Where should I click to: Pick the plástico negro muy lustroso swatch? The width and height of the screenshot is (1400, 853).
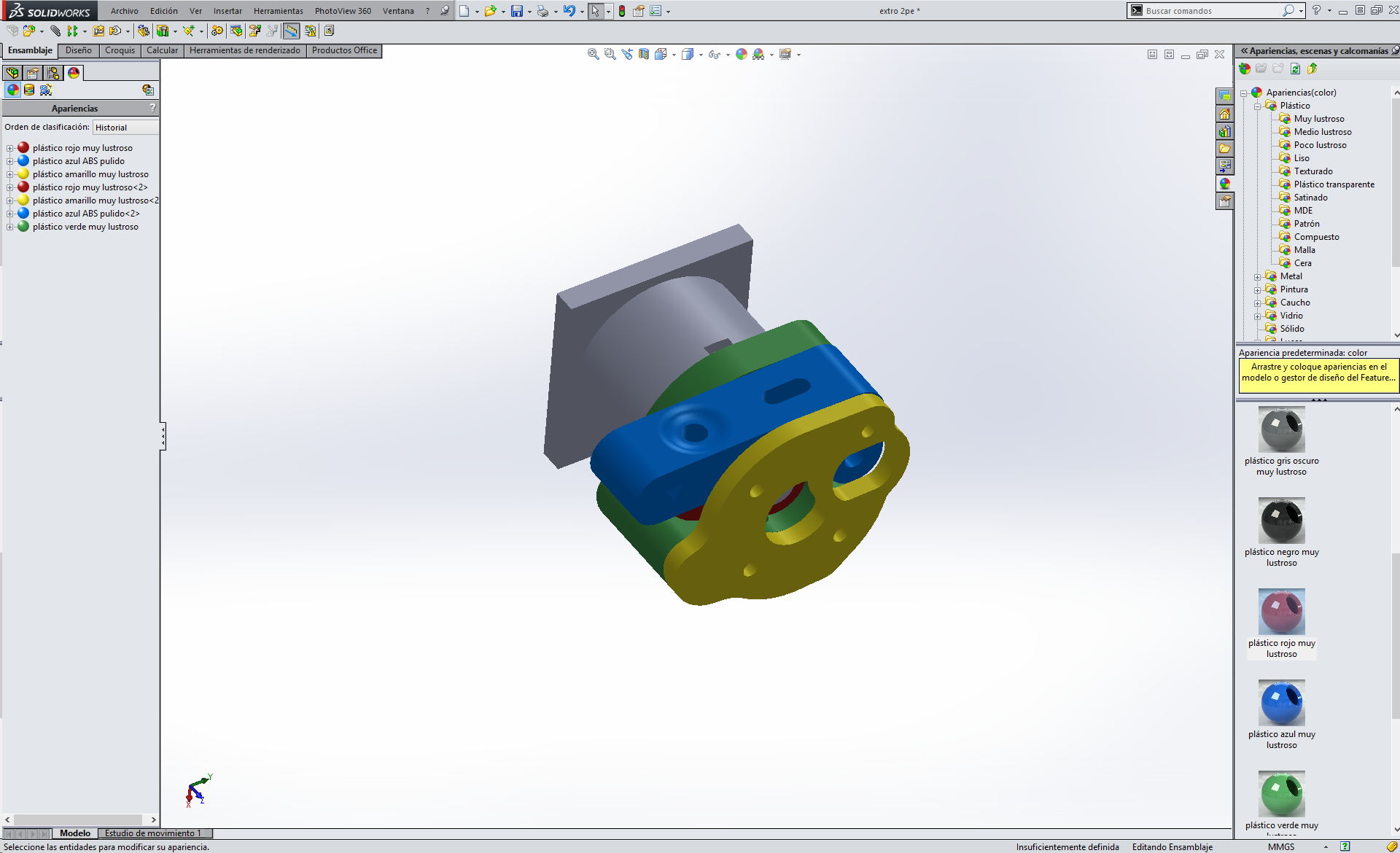pos(1282,521)
